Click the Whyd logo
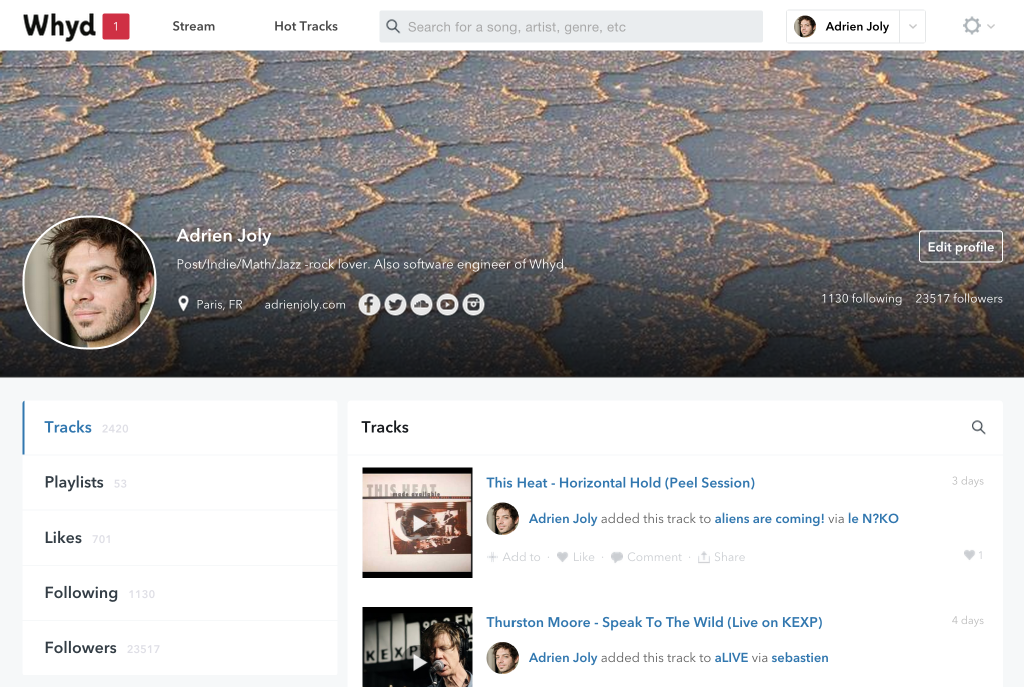 point(59,26)
